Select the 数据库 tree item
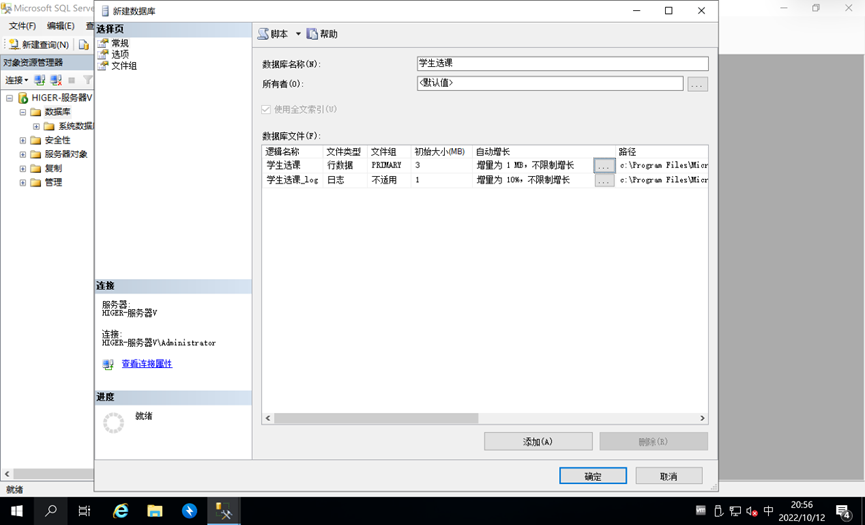This screenshot has height=525, width=865. [57, 112]
